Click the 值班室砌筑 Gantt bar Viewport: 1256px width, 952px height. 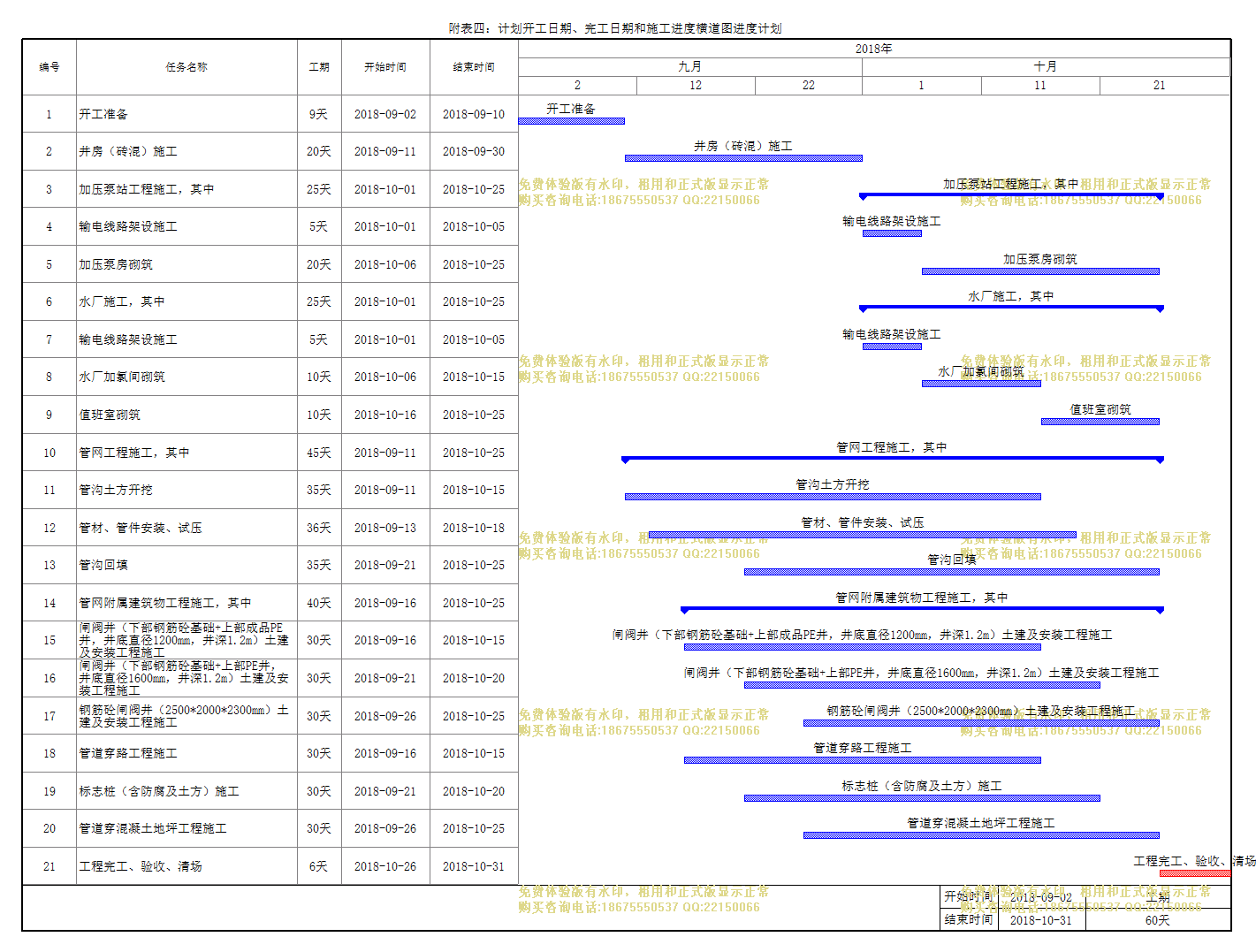coord(1100,422)
